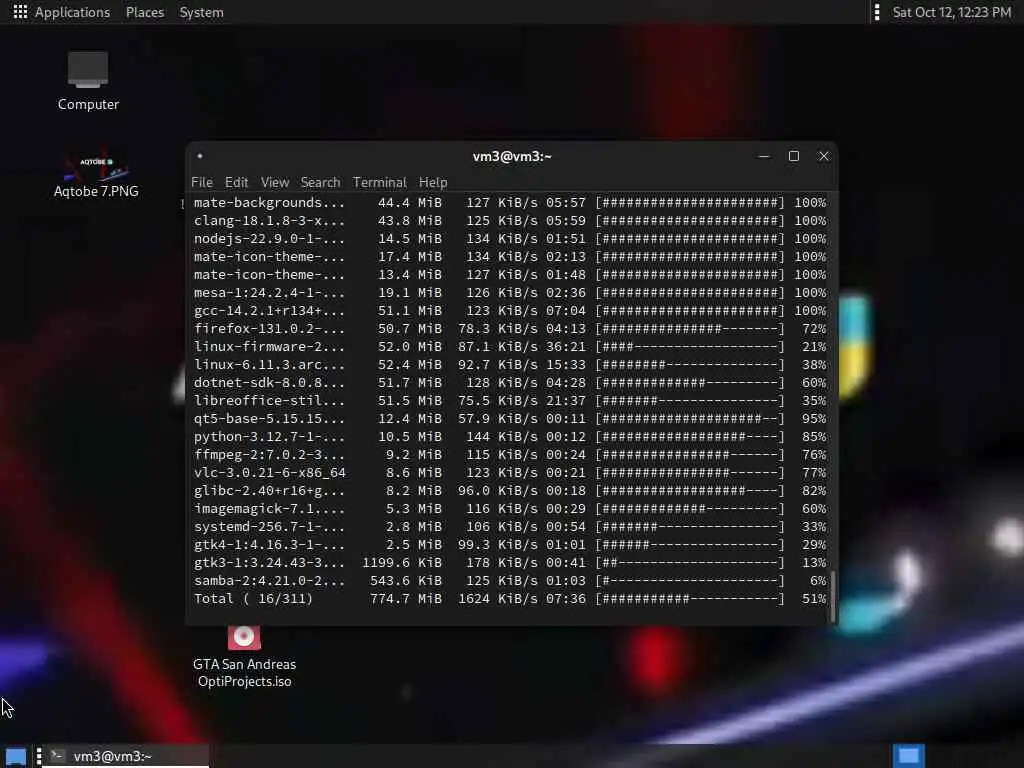Open the Places menu

pos(145,12)
